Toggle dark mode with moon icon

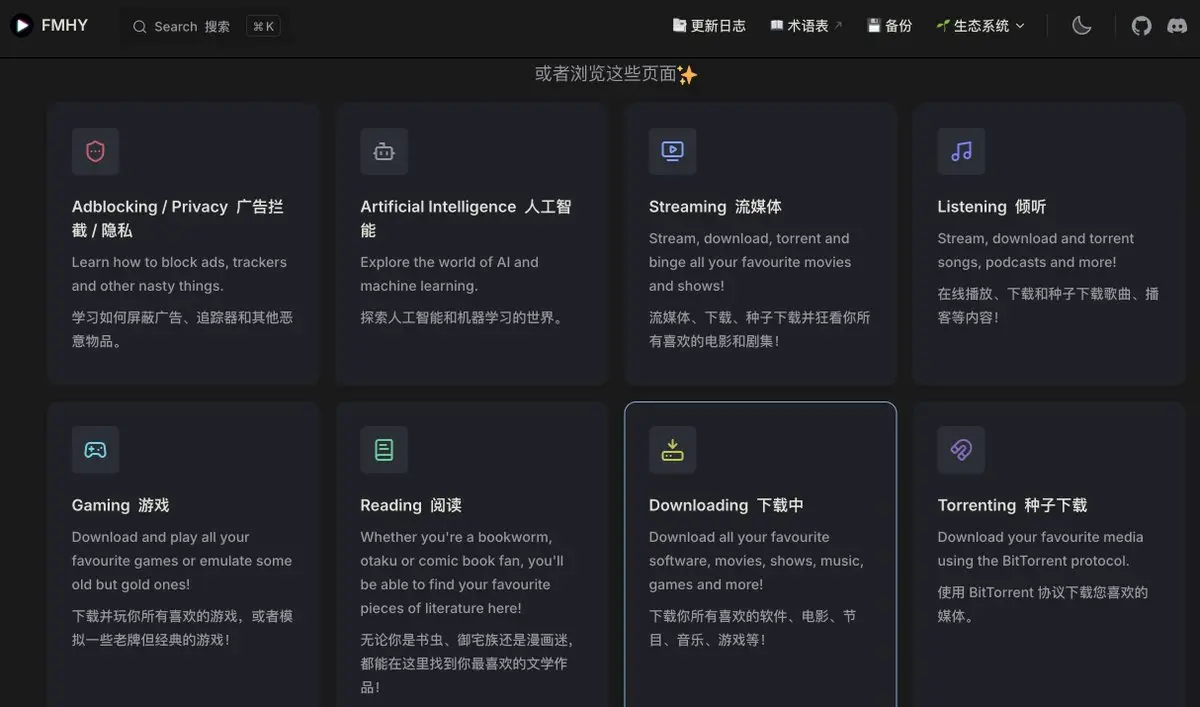tap(1081, 26)
